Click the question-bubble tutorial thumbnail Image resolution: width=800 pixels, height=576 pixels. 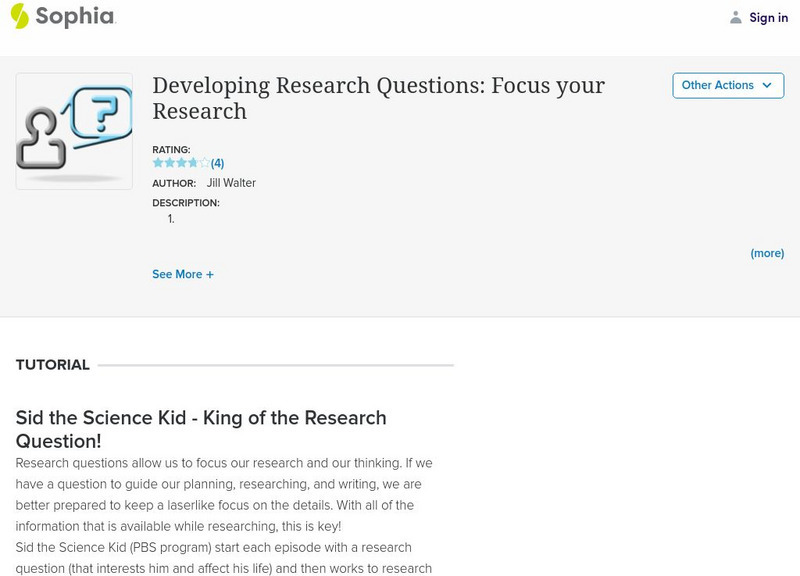(74, 131)
